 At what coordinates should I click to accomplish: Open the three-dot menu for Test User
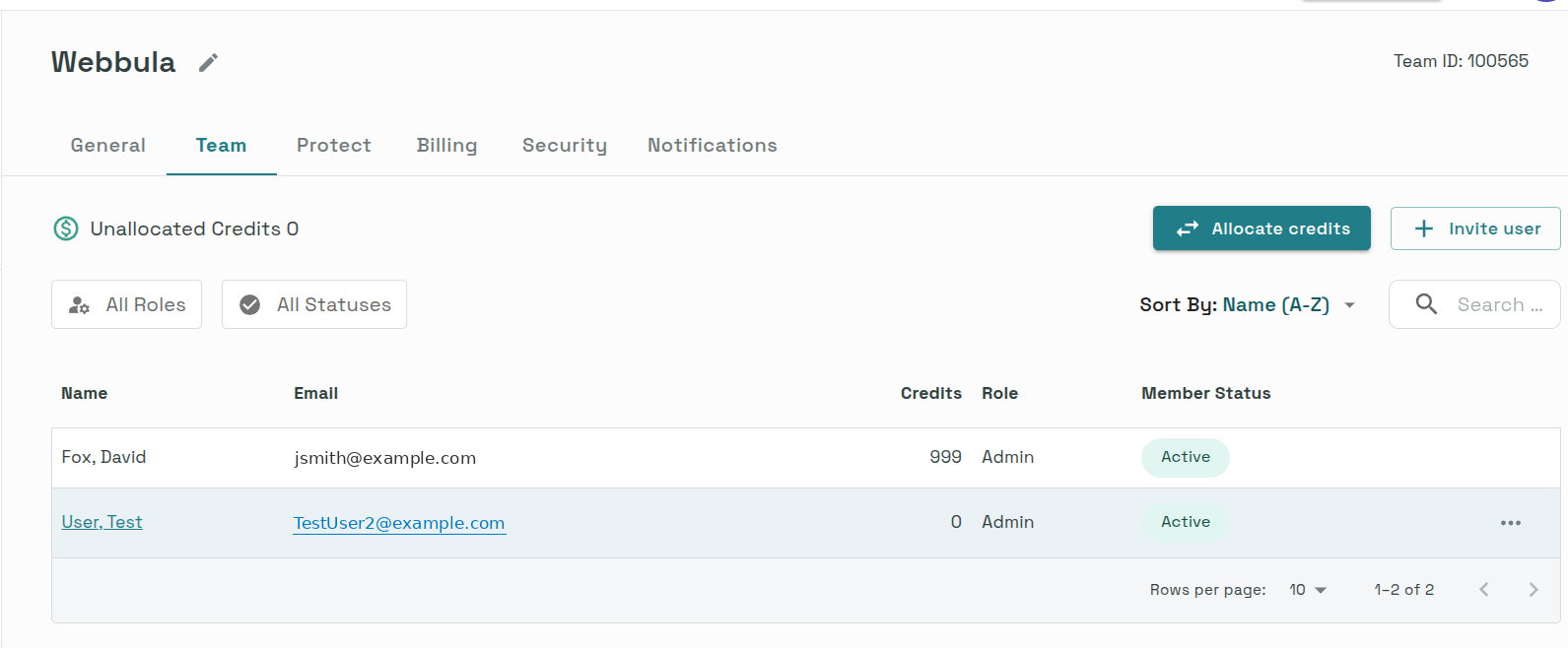(1510, 523)
